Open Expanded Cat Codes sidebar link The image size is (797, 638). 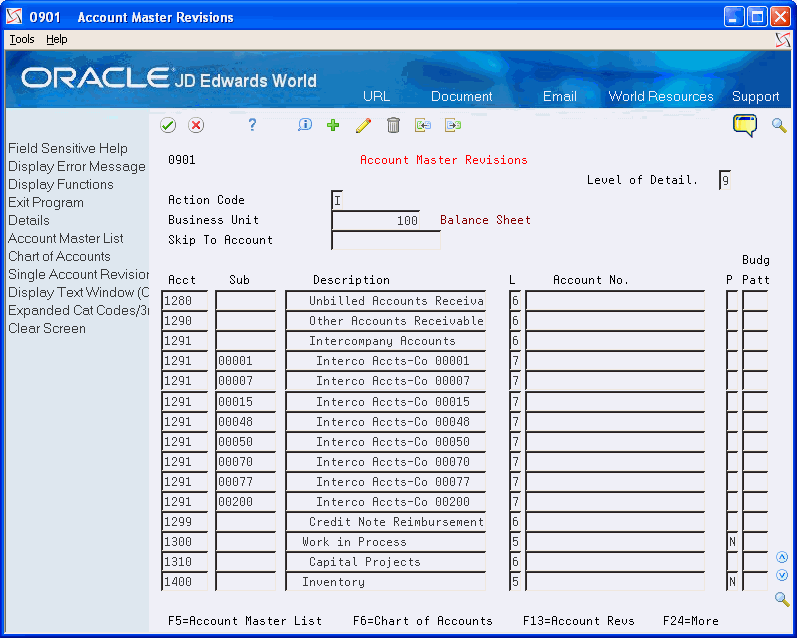[x=78, y=310]
